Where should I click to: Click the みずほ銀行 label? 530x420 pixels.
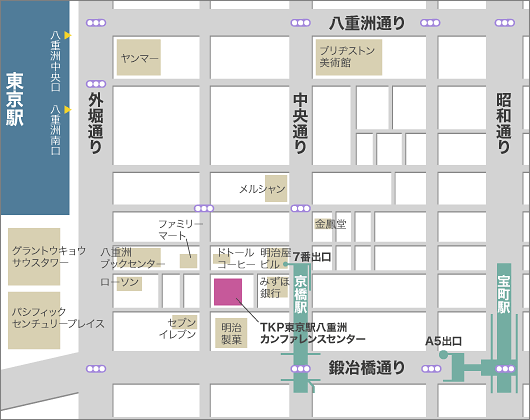click(x=275, y=287)
